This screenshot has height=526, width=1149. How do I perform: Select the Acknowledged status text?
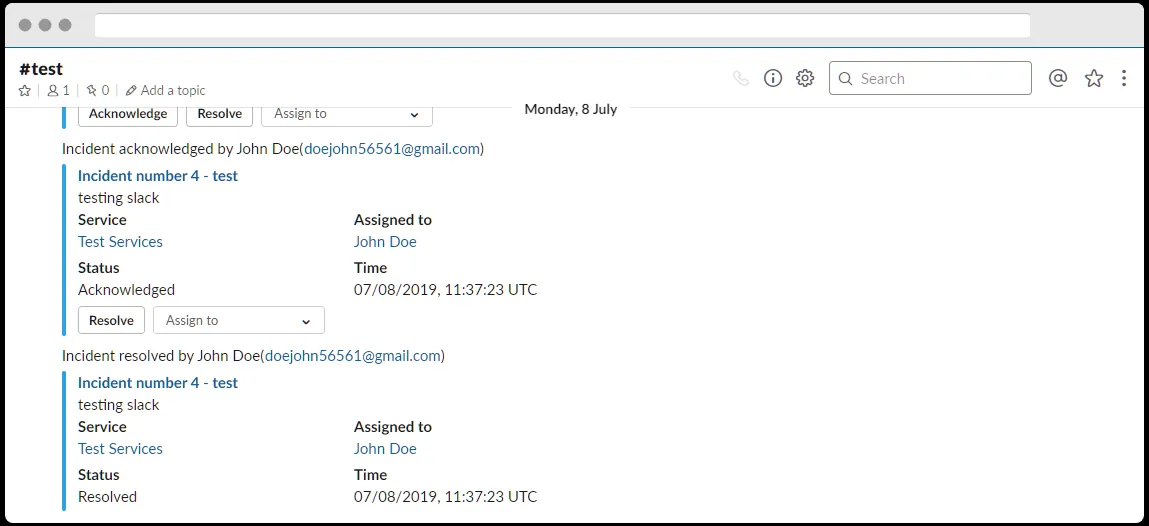[x=127, y=290]
